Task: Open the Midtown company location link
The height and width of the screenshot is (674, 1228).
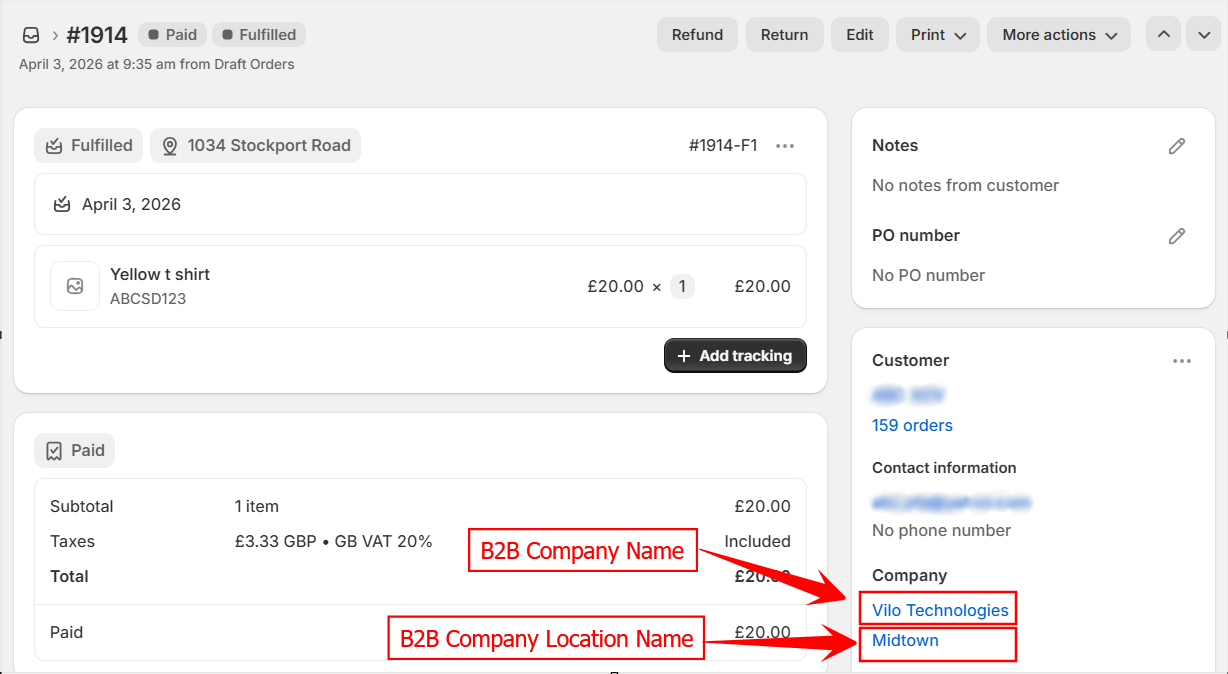Action: click(x=905, y=641)
